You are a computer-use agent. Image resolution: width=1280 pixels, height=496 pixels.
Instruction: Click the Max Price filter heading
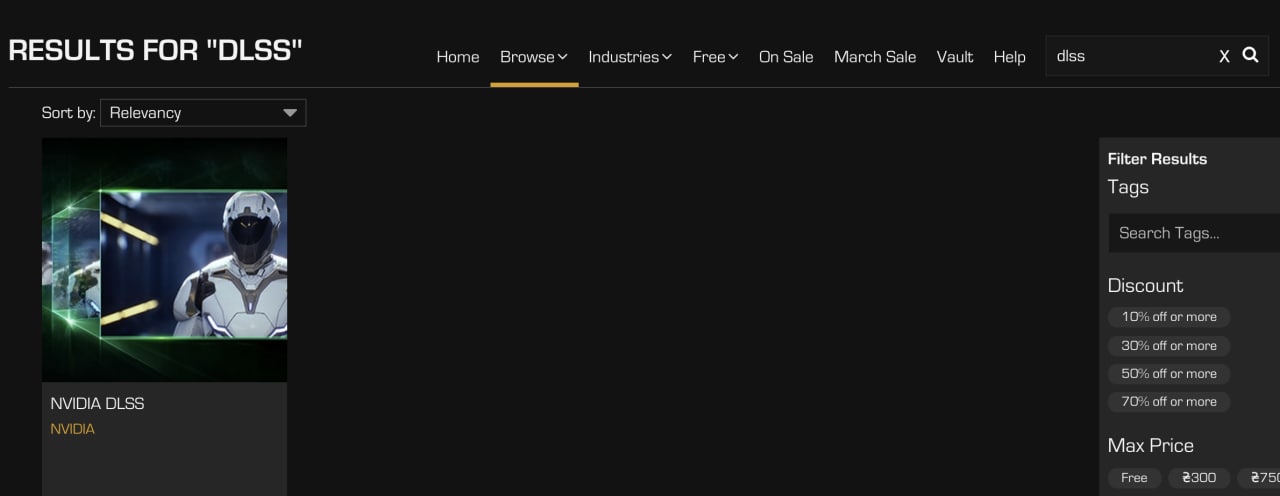(1150, 446)
